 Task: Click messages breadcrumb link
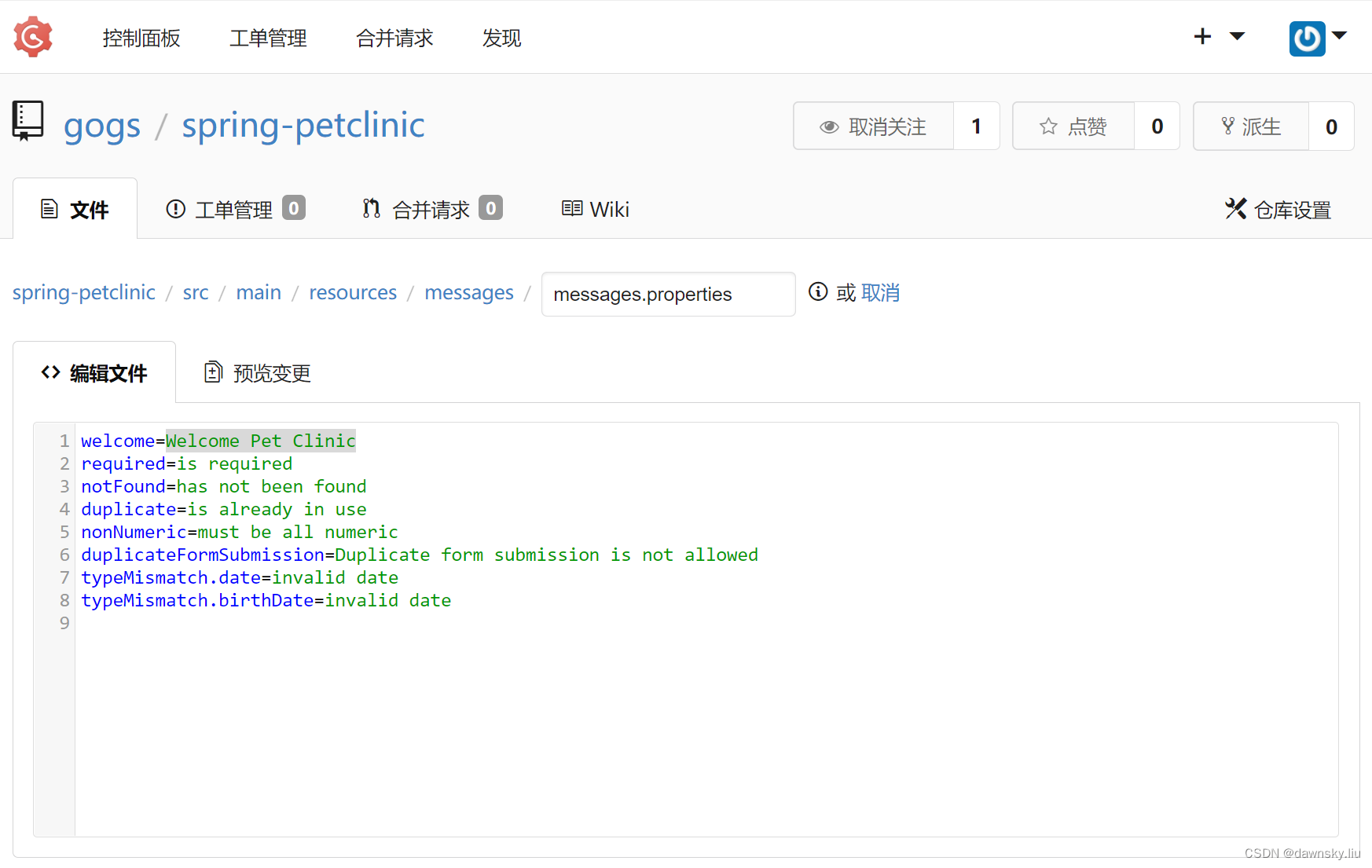469,292
